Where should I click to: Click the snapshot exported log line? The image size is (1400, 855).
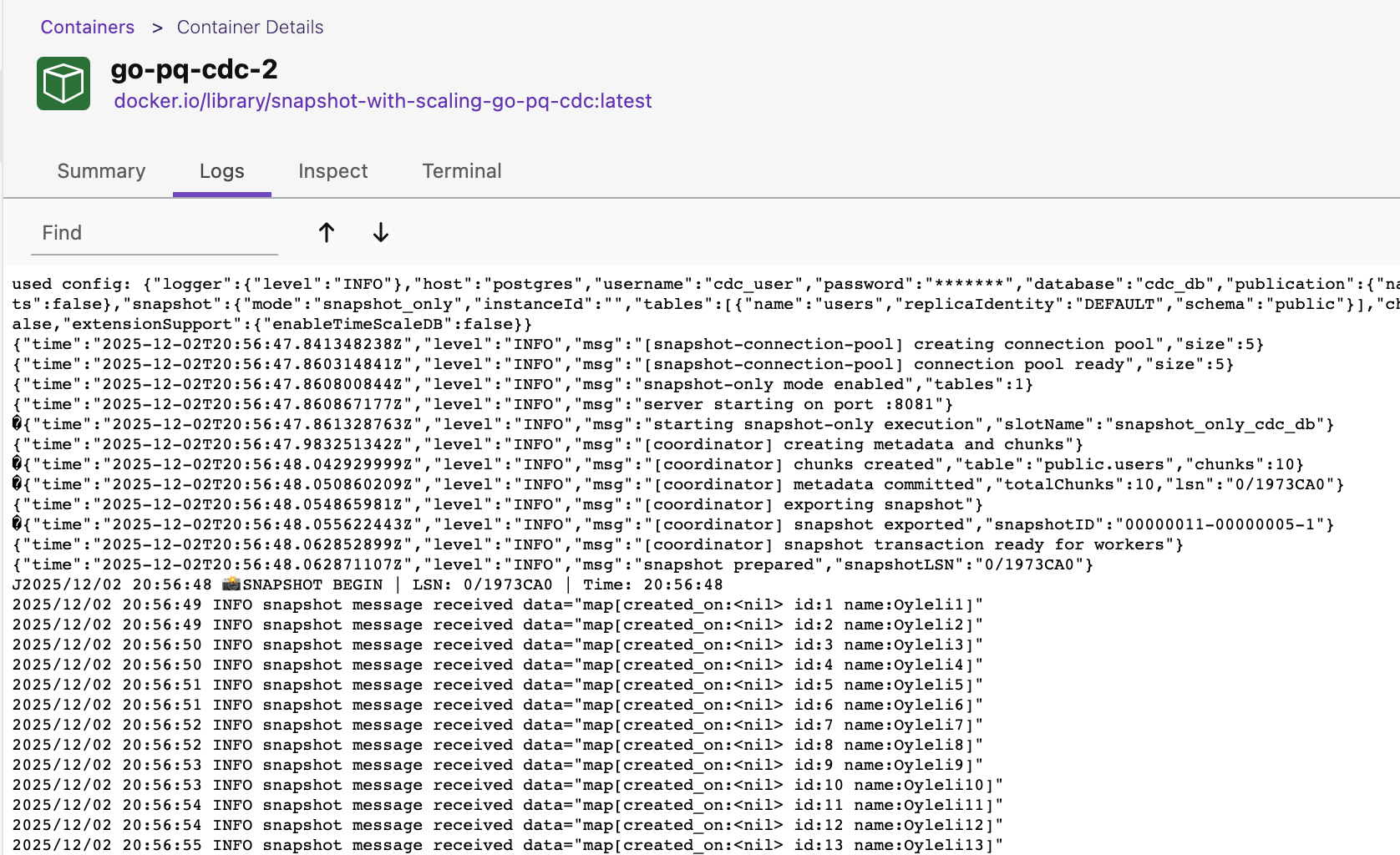(x=585, y=524)
